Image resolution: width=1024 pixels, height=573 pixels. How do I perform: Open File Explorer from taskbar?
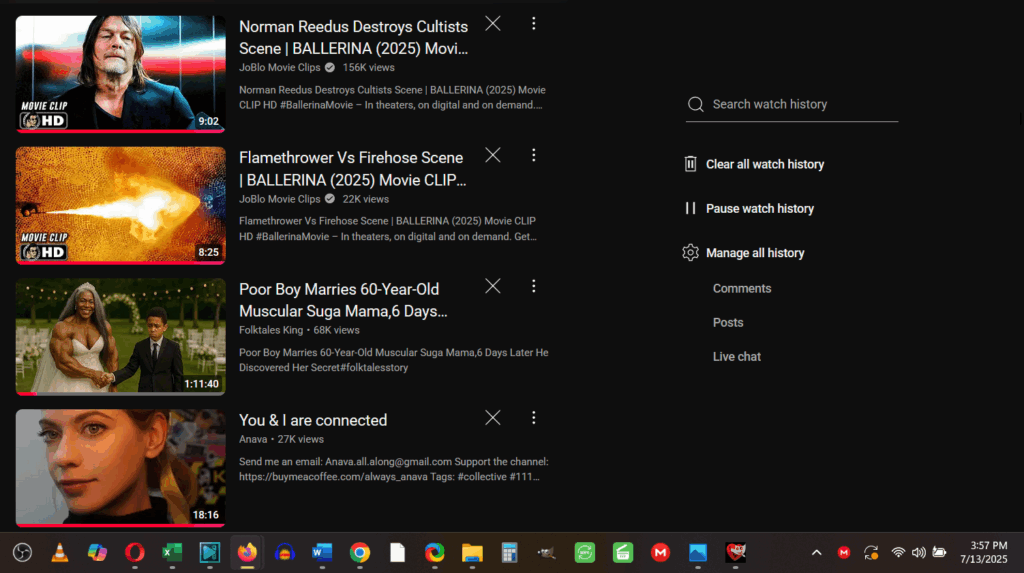click(472, 553)
